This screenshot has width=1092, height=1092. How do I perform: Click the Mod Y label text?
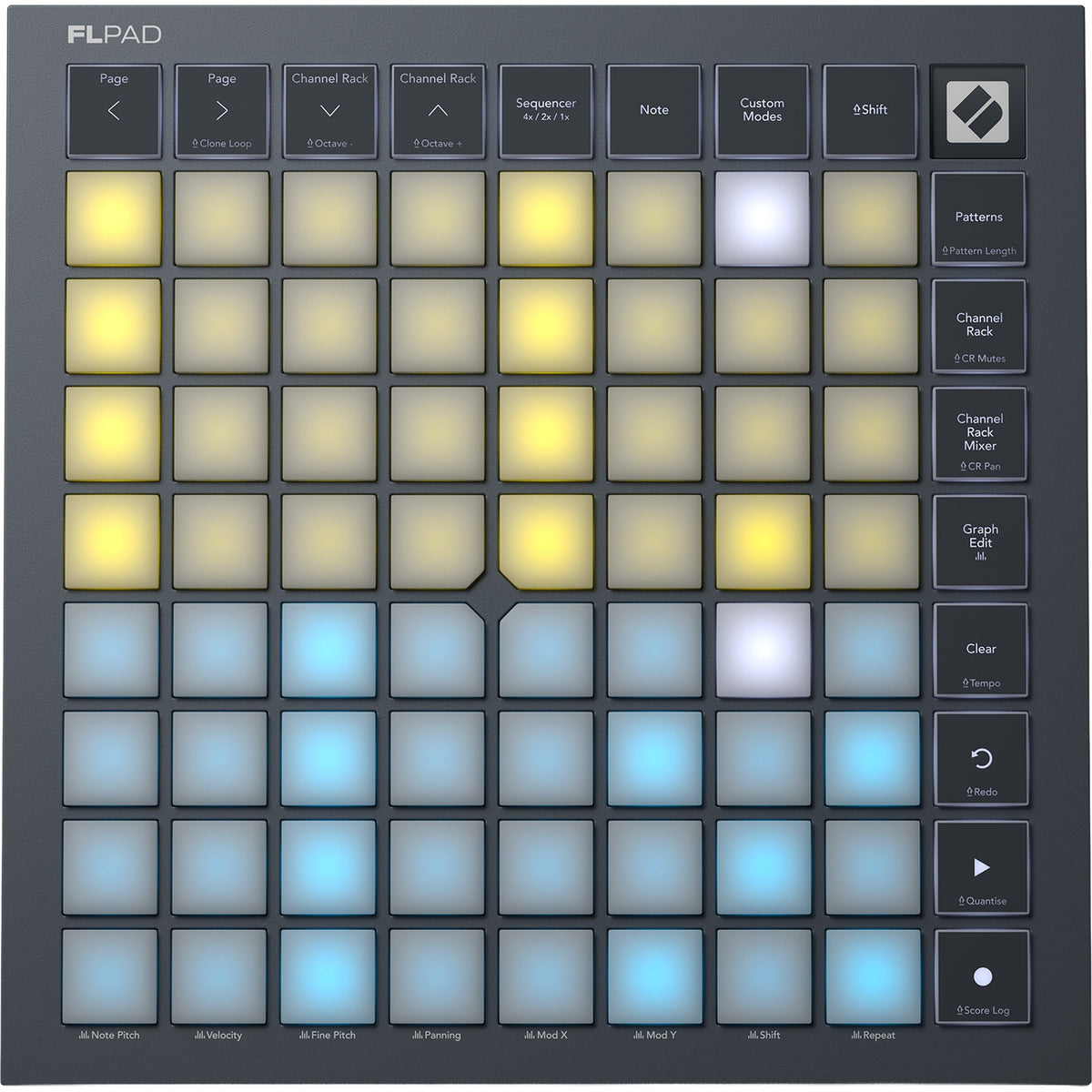click(x=662, y=1036)
